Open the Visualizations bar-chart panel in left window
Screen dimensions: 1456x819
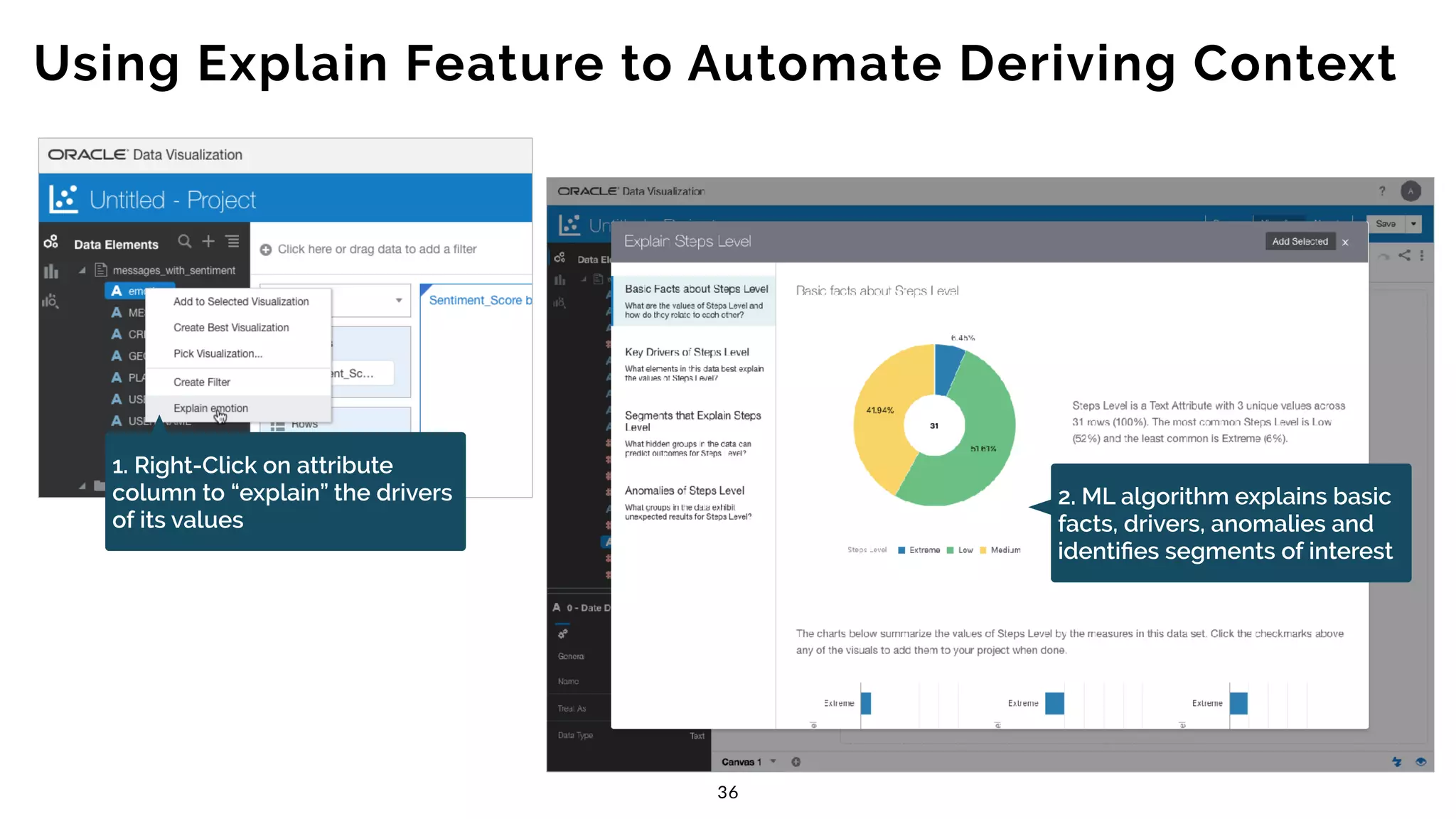tap(50, 272)
